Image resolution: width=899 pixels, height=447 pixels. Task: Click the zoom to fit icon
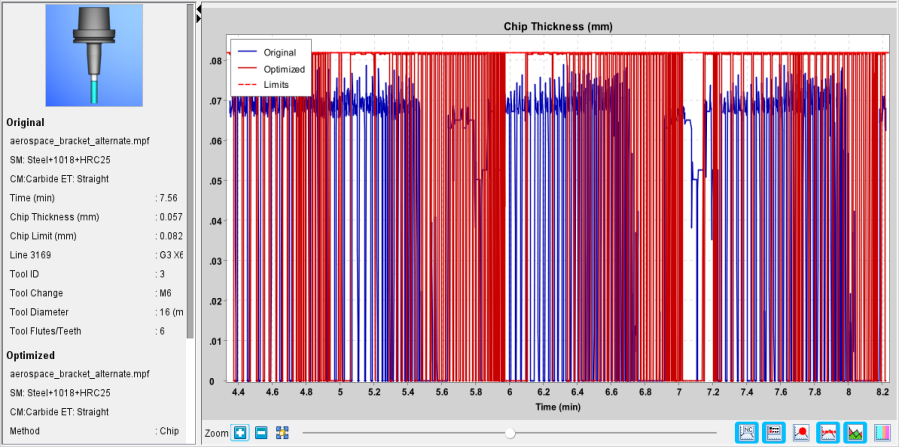click(x=282, y=433)
